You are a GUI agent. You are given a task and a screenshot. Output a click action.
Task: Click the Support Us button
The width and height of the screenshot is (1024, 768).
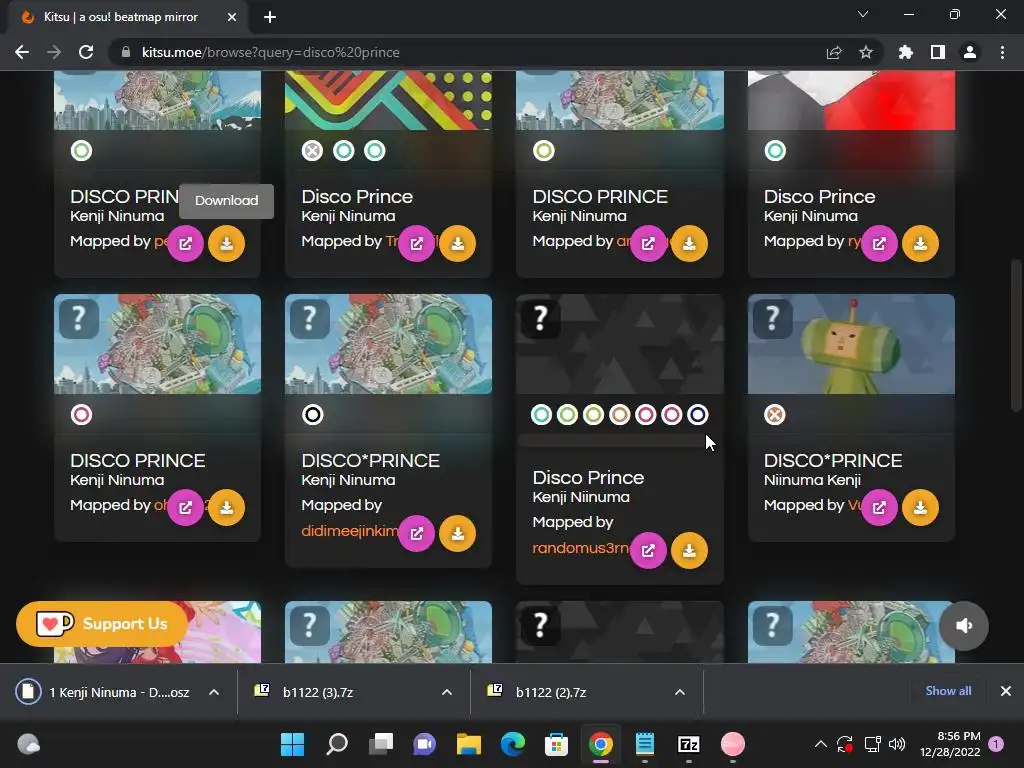pos(102,624)
